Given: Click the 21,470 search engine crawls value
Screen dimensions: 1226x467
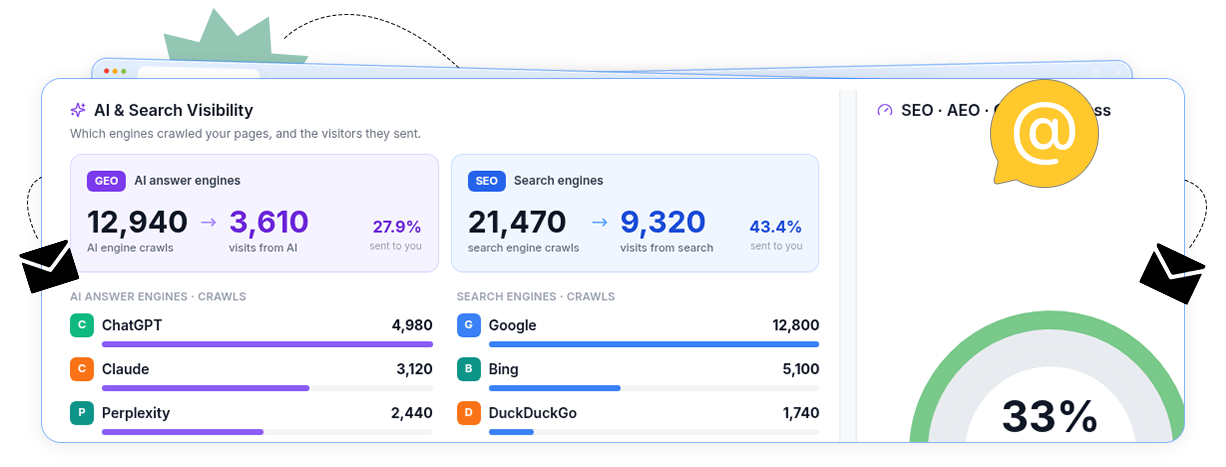Looking at the screenshot, I should pyautogui.click(x=517, y=222).
